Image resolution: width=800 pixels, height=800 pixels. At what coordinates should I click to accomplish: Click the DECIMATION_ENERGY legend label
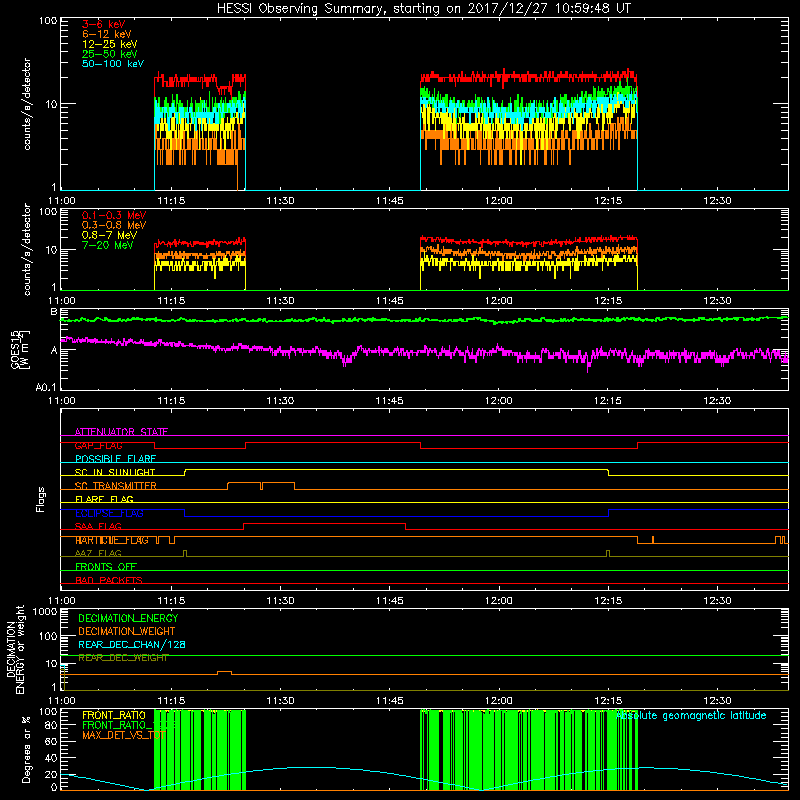pos(128,618)
